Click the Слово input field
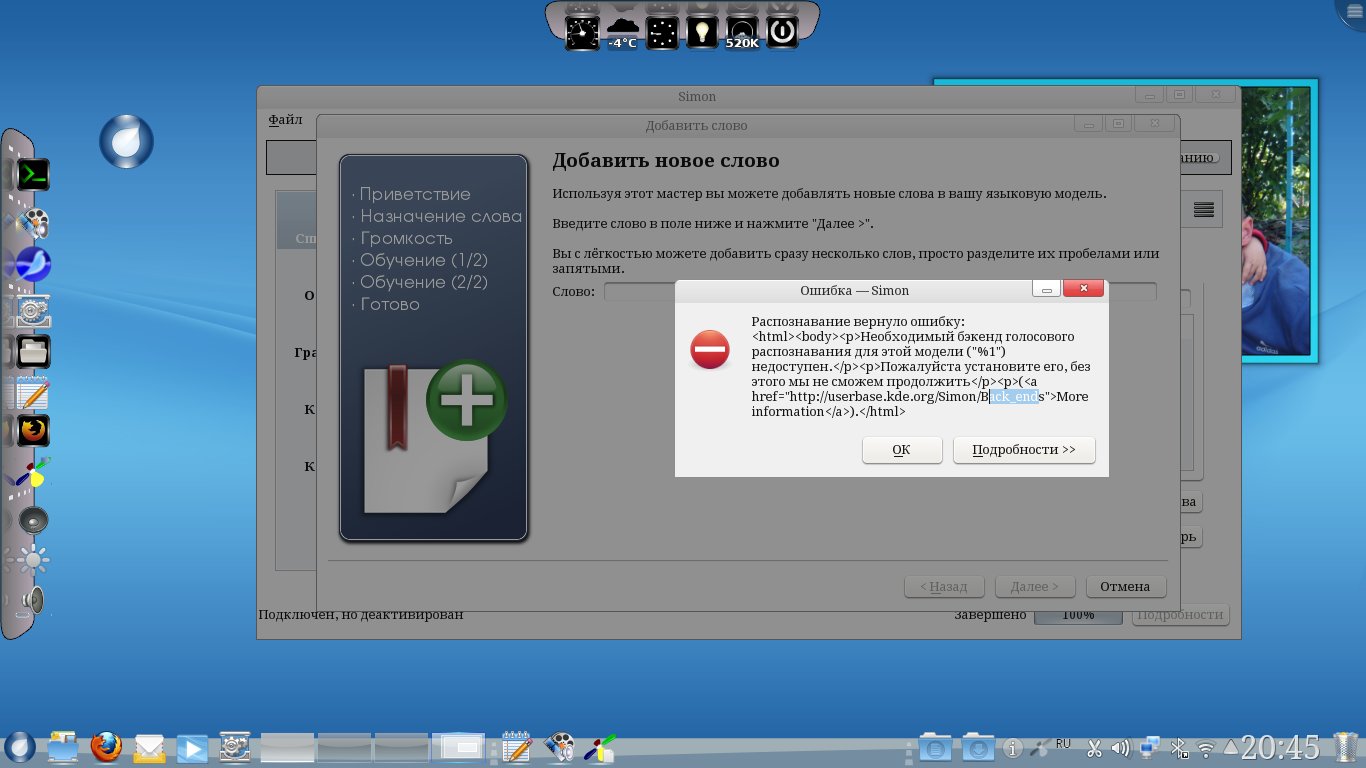Image resolution: width=1366 pixels, height=768 pixels. click(880, 292)
